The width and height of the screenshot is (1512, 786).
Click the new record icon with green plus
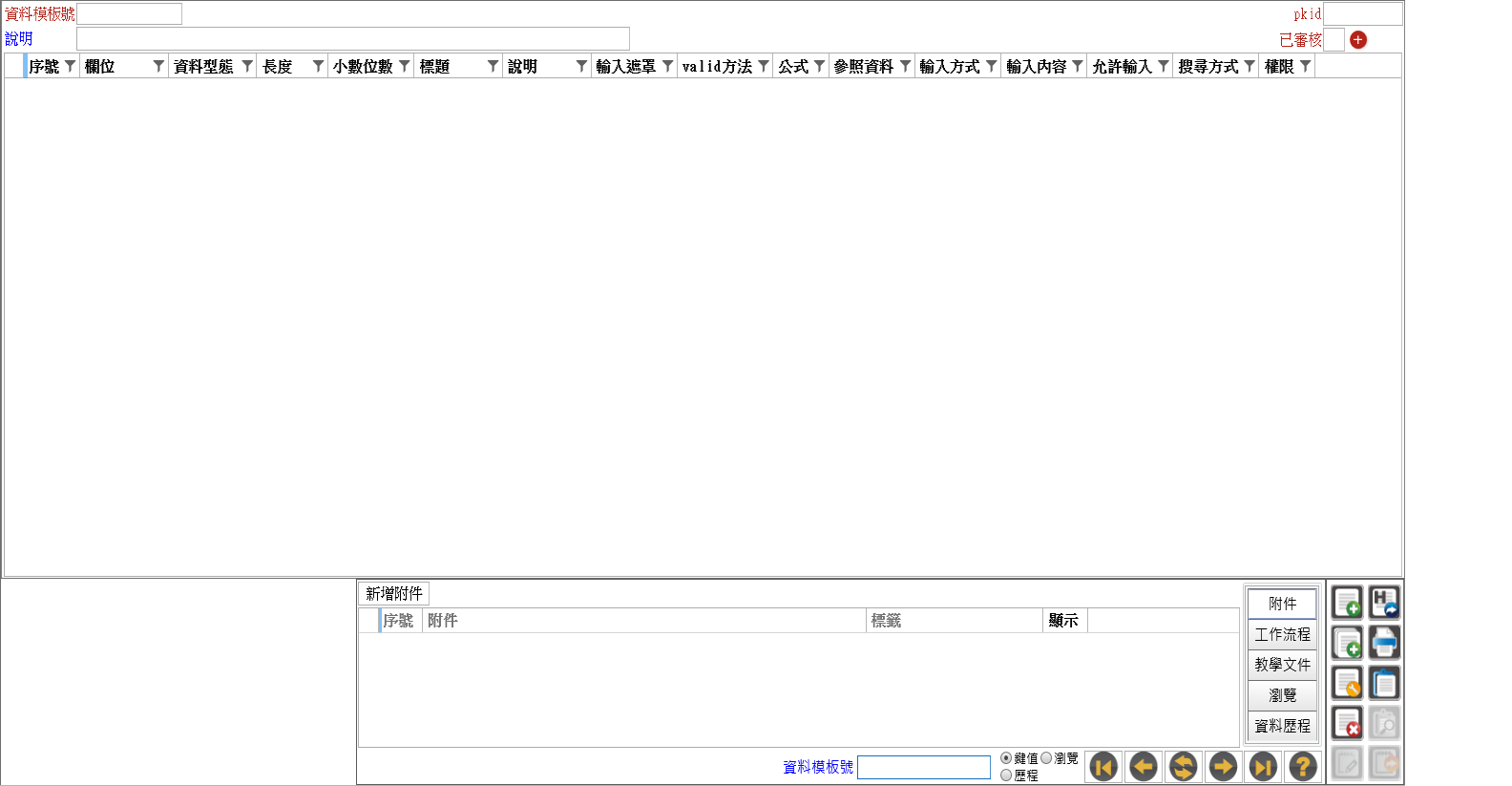click(1347, 603)
